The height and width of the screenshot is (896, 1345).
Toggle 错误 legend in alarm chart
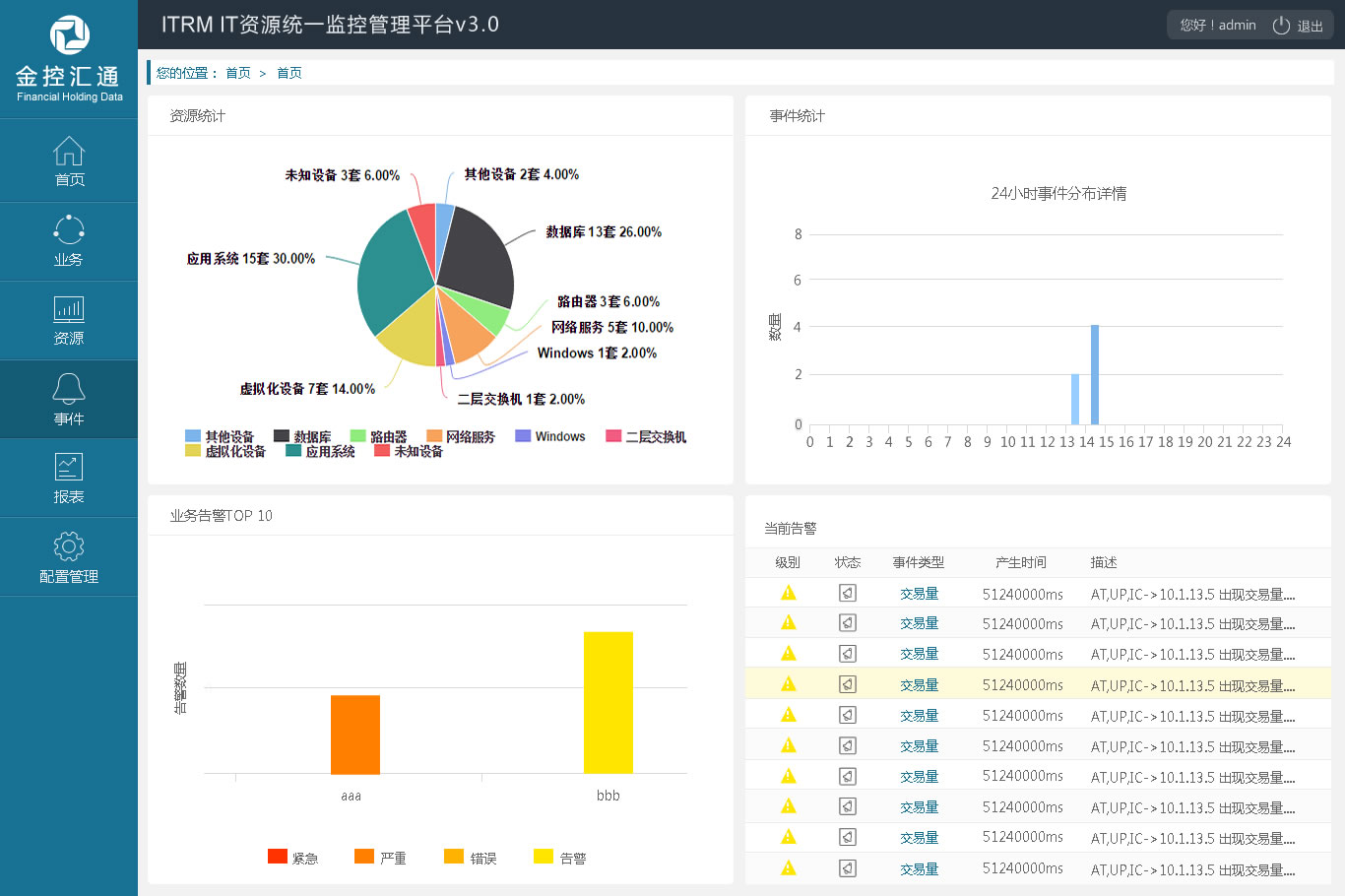point(470,858)
